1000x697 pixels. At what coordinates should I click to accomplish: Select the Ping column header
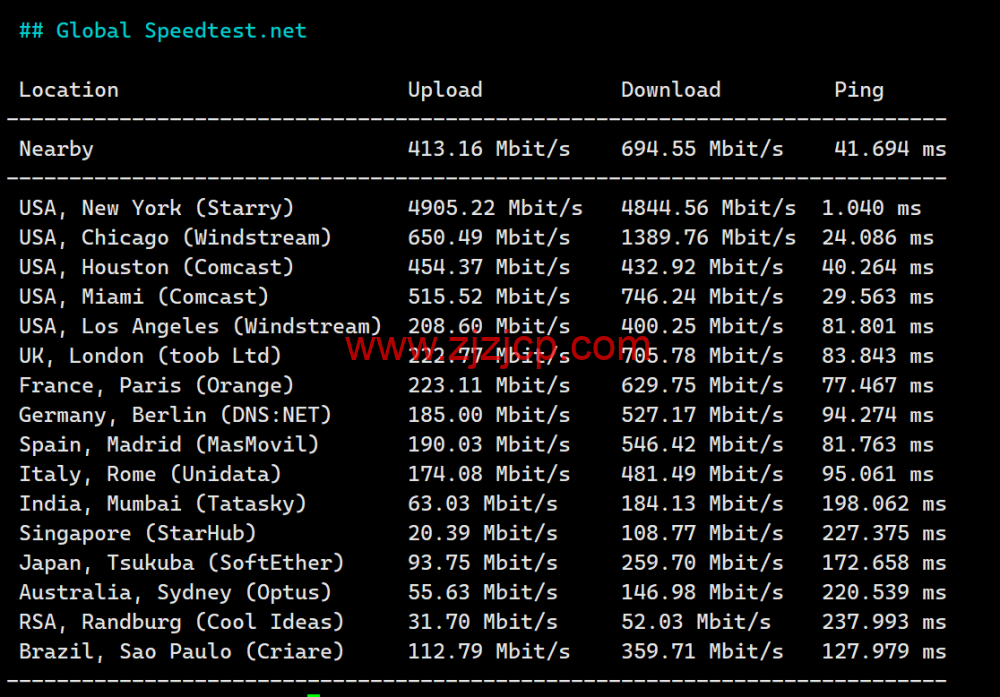tap(858, 90)
